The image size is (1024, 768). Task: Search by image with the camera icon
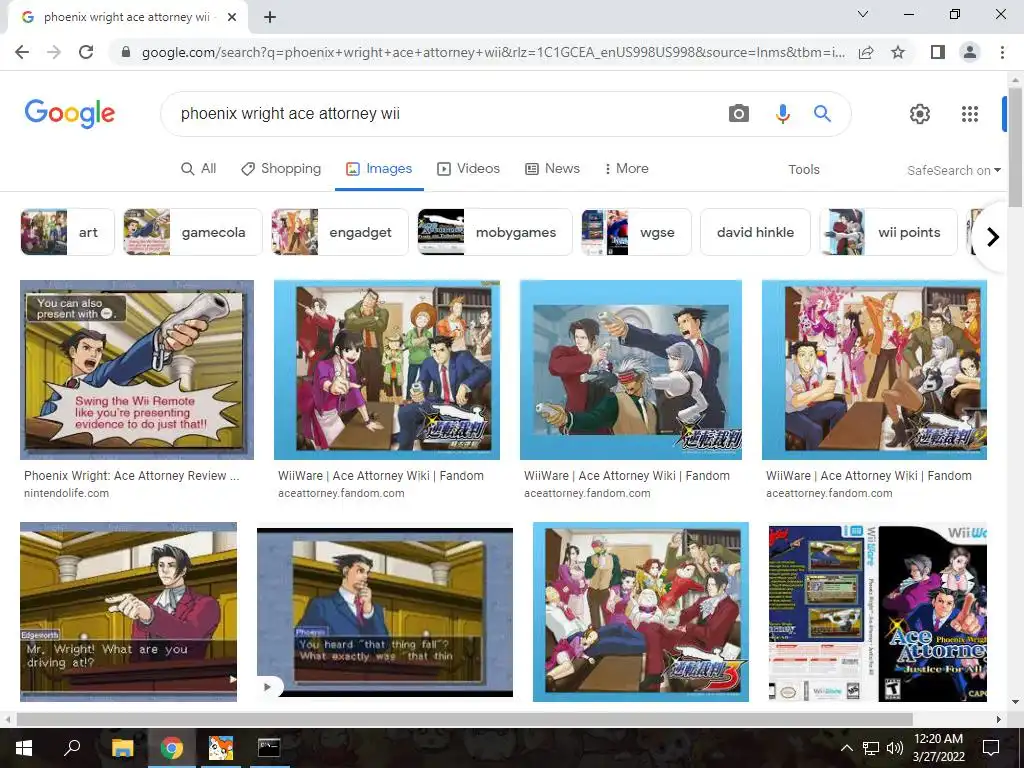click(739, 114)
